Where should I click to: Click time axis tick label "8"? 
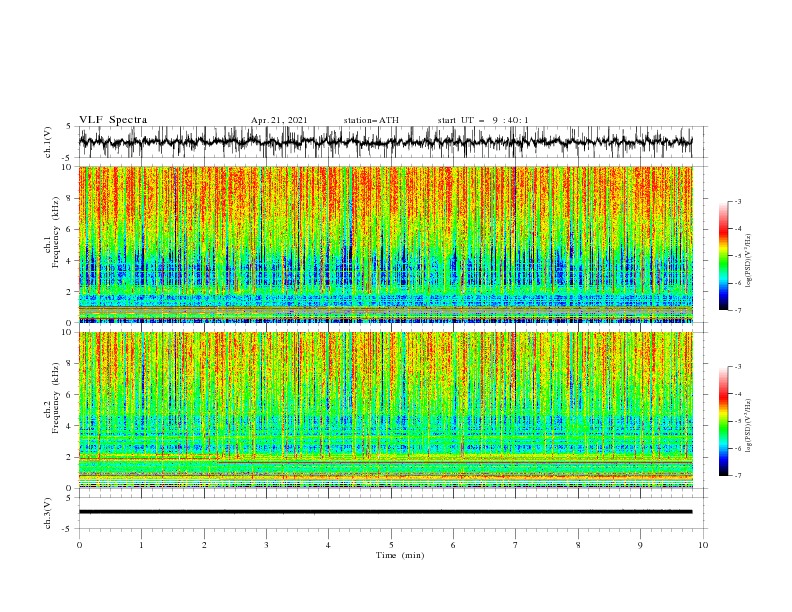(578, 545)
